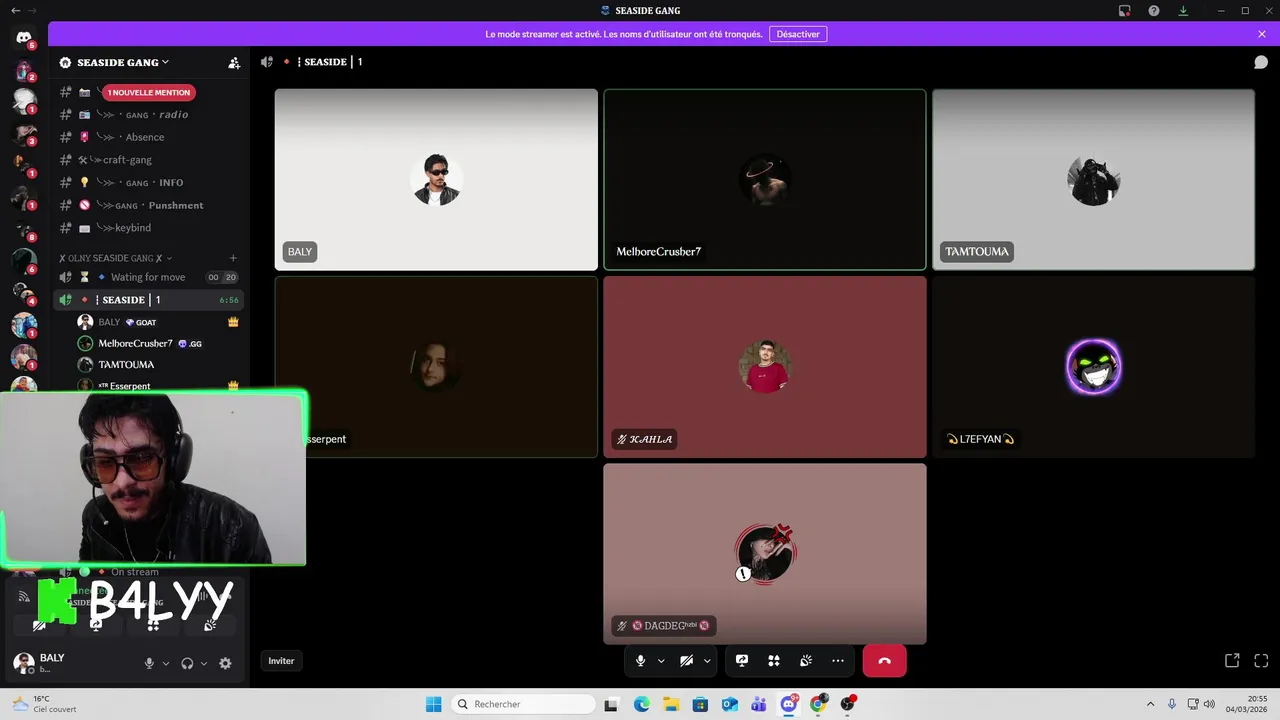Image resolution: width=1280 pixels, height=720 pixels.
Task: Open clock showing 20:55 in taskbar
Action: coord(1249,704)
